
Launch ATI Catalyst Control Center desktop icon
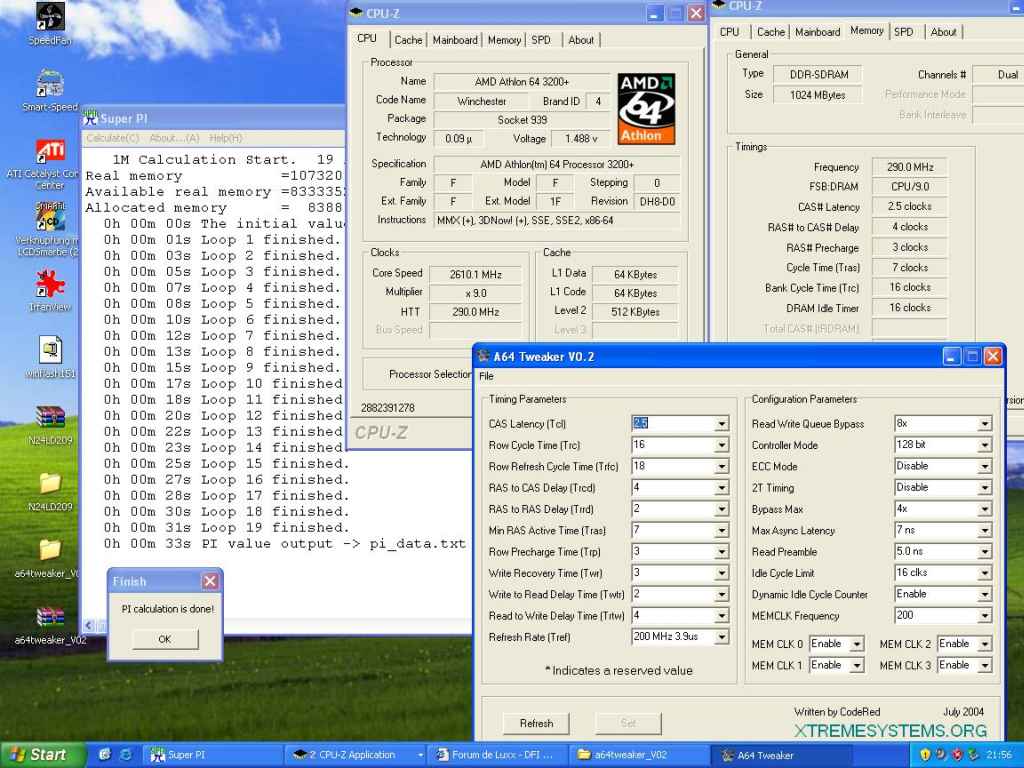pyautogui.click(x=50, y=151)
